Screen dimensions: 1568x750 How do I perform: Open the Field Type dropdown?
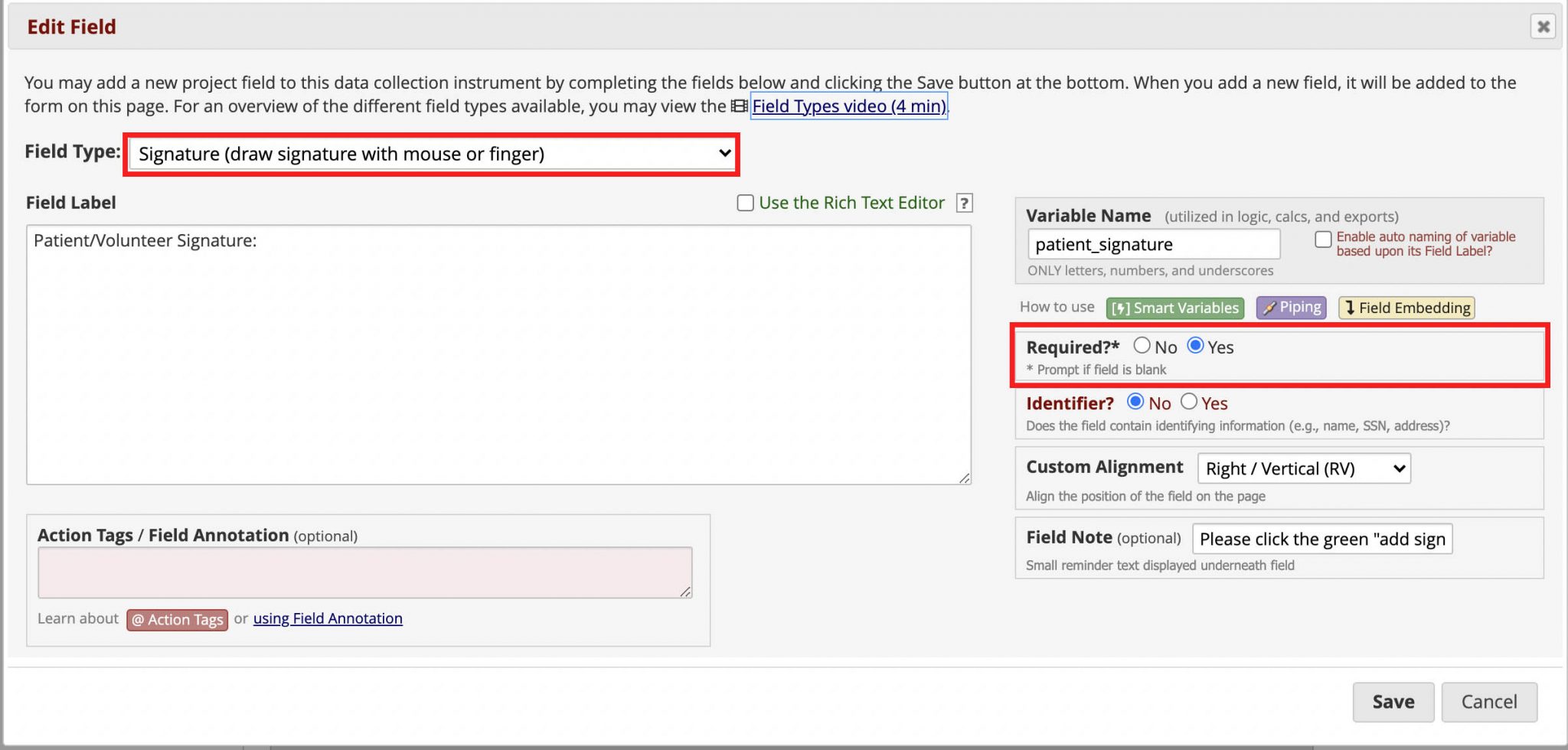(433, 154)
